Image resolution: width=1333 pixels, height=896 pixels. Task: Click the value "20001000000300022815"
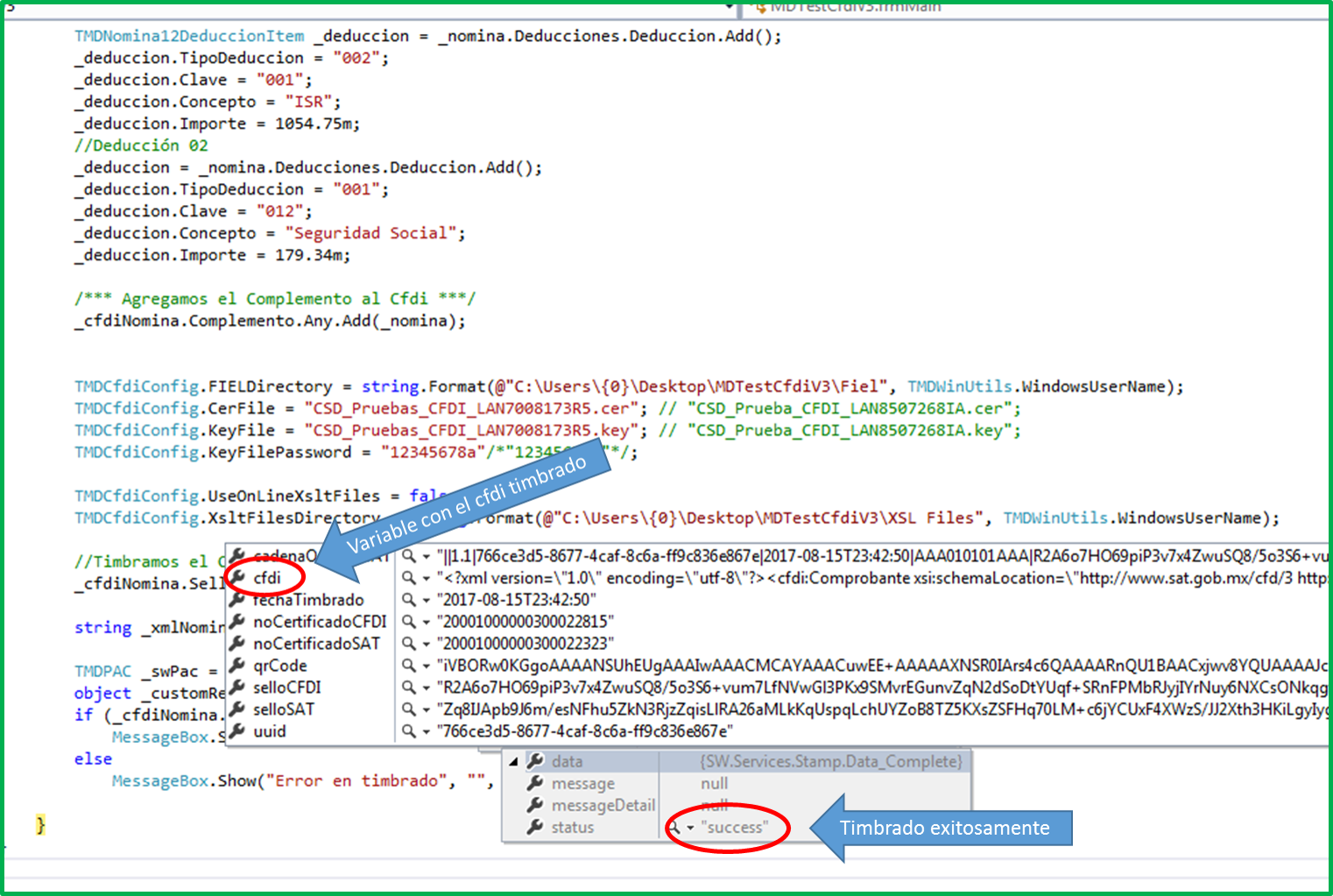tap(525, 622)
